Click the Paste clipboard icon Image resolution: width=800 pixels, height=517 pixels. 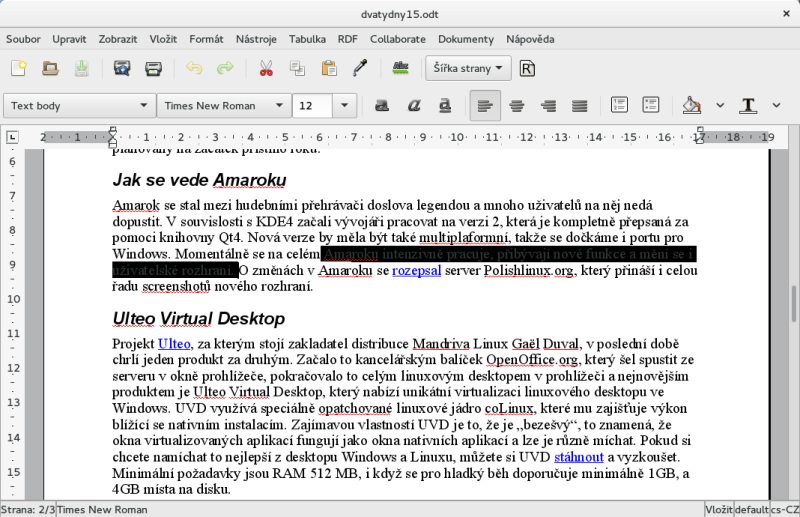pyautogui.click(x=328, y=68)
